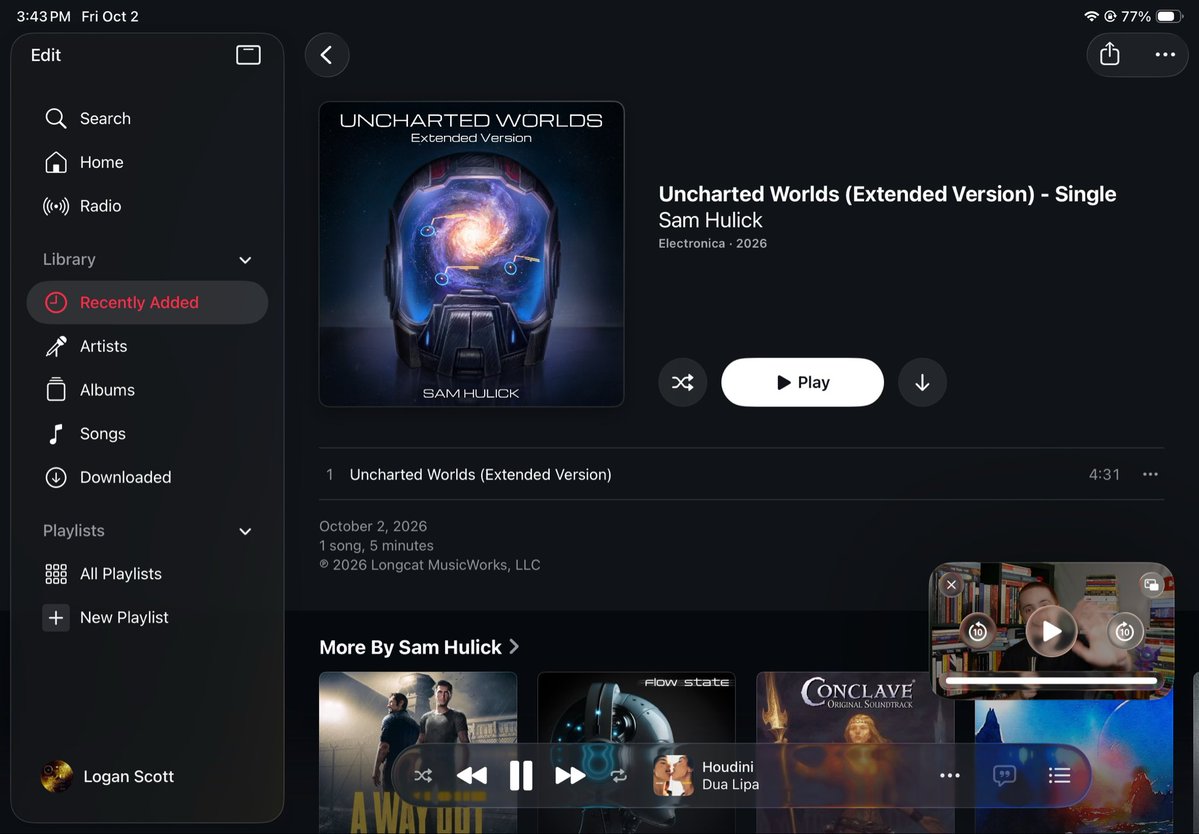The image size is (1199, 834).
Task: Tap the 3:43 PM clock in status bar
Action: click(x=44, y=16)
